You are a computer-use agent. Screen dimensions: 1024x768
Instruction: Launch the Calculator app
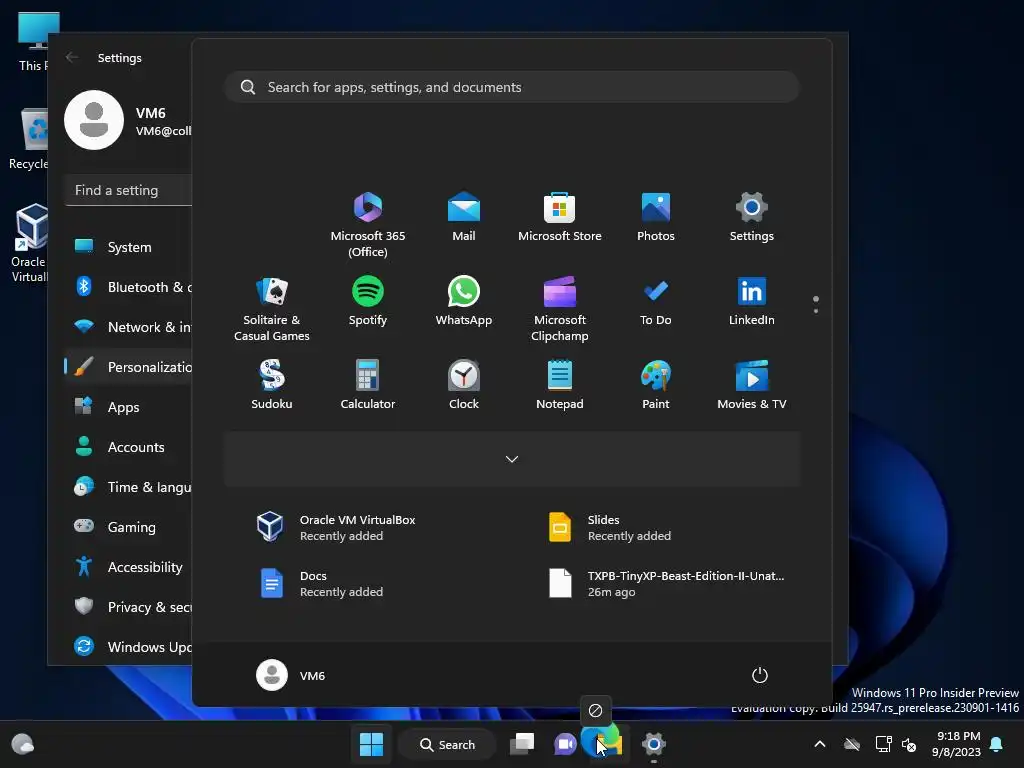tap(368, 385)
